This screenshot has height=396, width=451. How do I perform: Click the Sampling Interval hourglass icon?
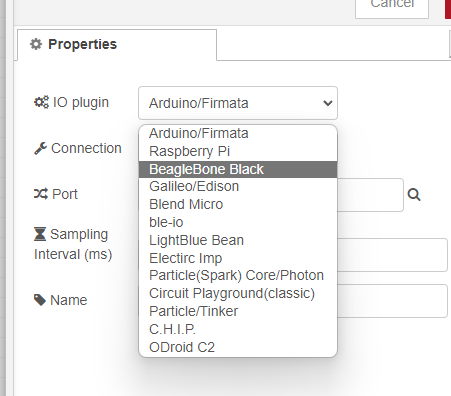click(x=40, y=234)
